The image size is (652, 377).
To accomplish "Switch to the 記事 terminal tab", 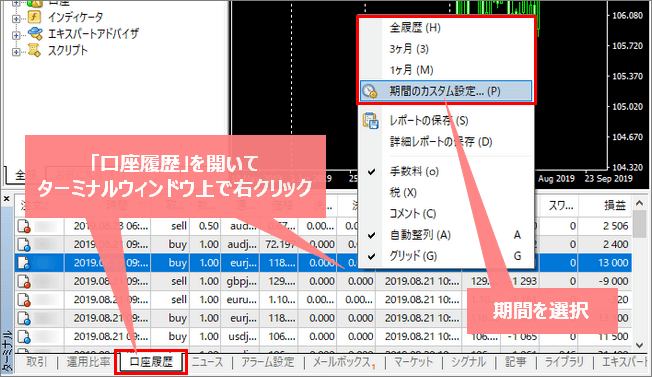I will click(516, 362).
